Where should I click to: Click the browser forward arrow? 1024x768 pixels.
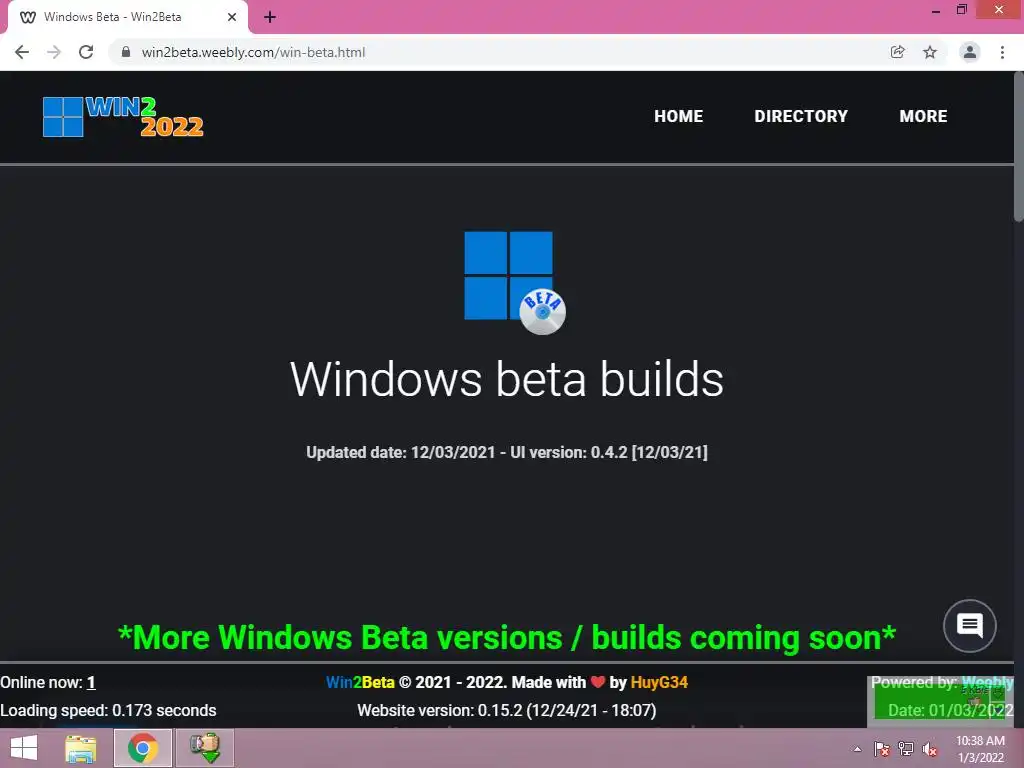[54, 52]
